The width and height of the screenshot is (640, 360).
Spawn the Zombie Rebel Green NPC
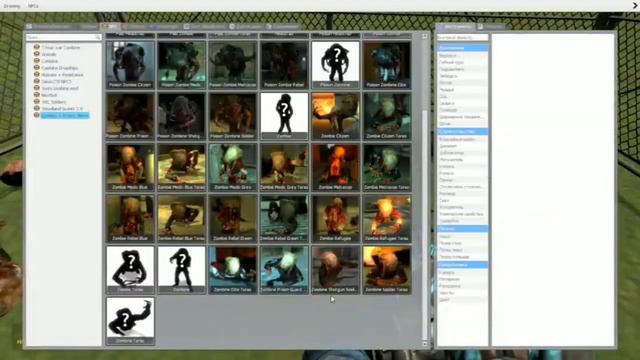coord(233,218)
